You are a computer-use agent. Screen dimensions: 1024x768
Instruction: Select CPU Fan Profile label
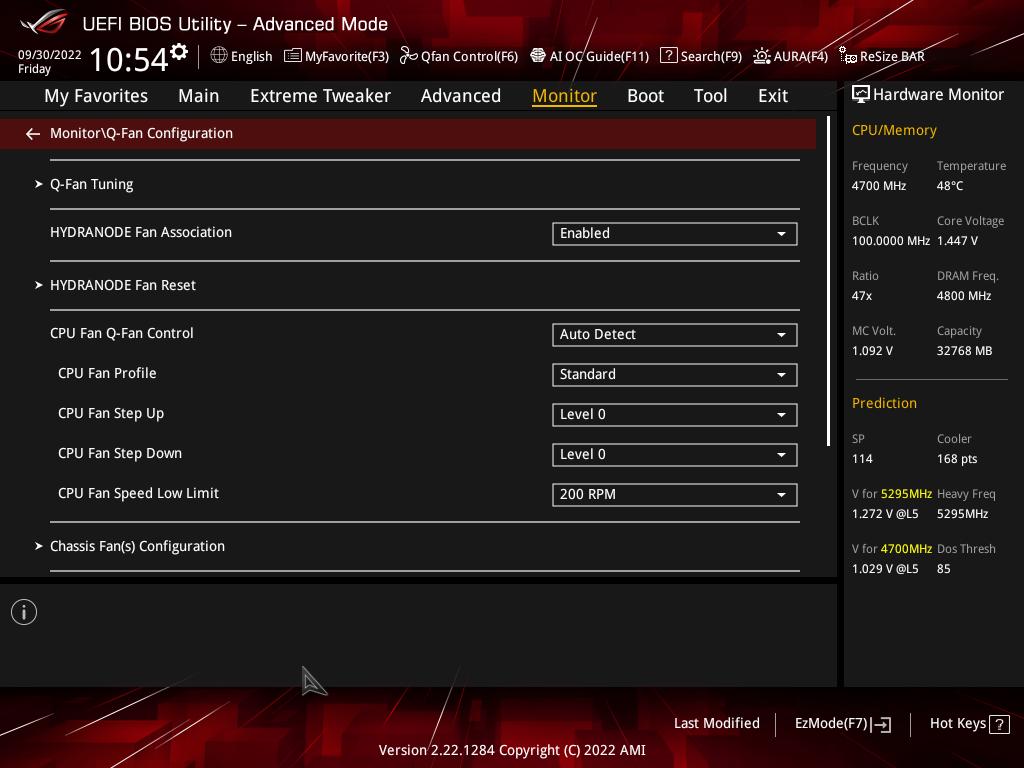coord(107,374)
